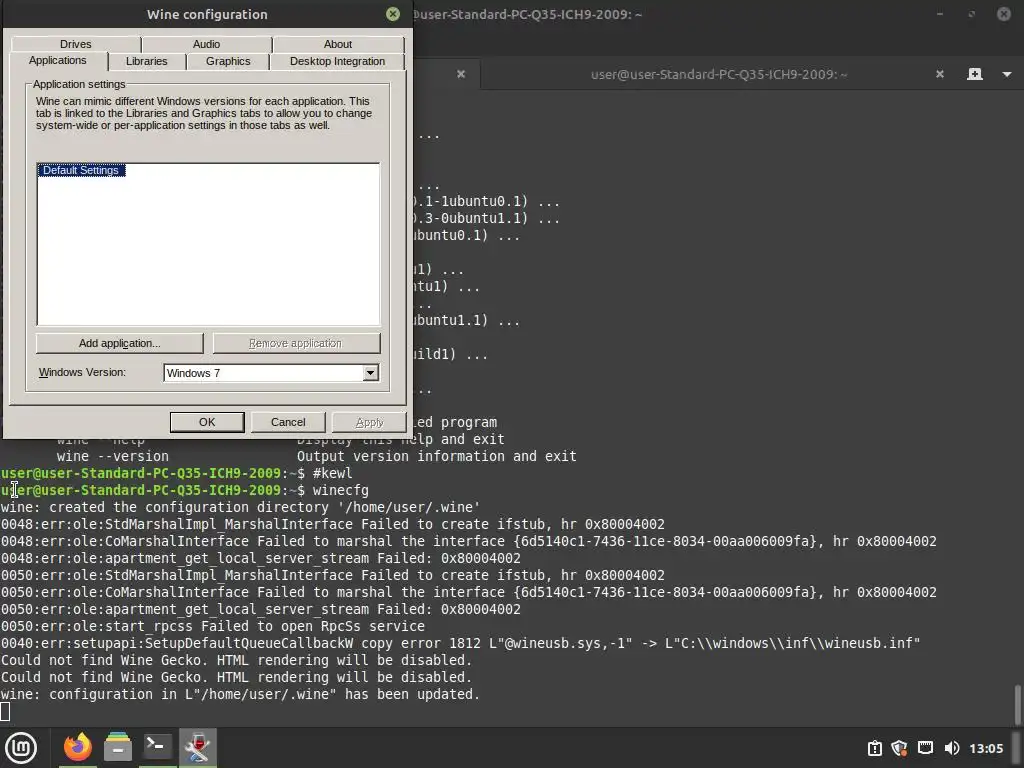The width and height of the screenshot is (1024, 768).
Task: Close the first terminal tab
Action: pyautogui.click(x=461, y=74)
